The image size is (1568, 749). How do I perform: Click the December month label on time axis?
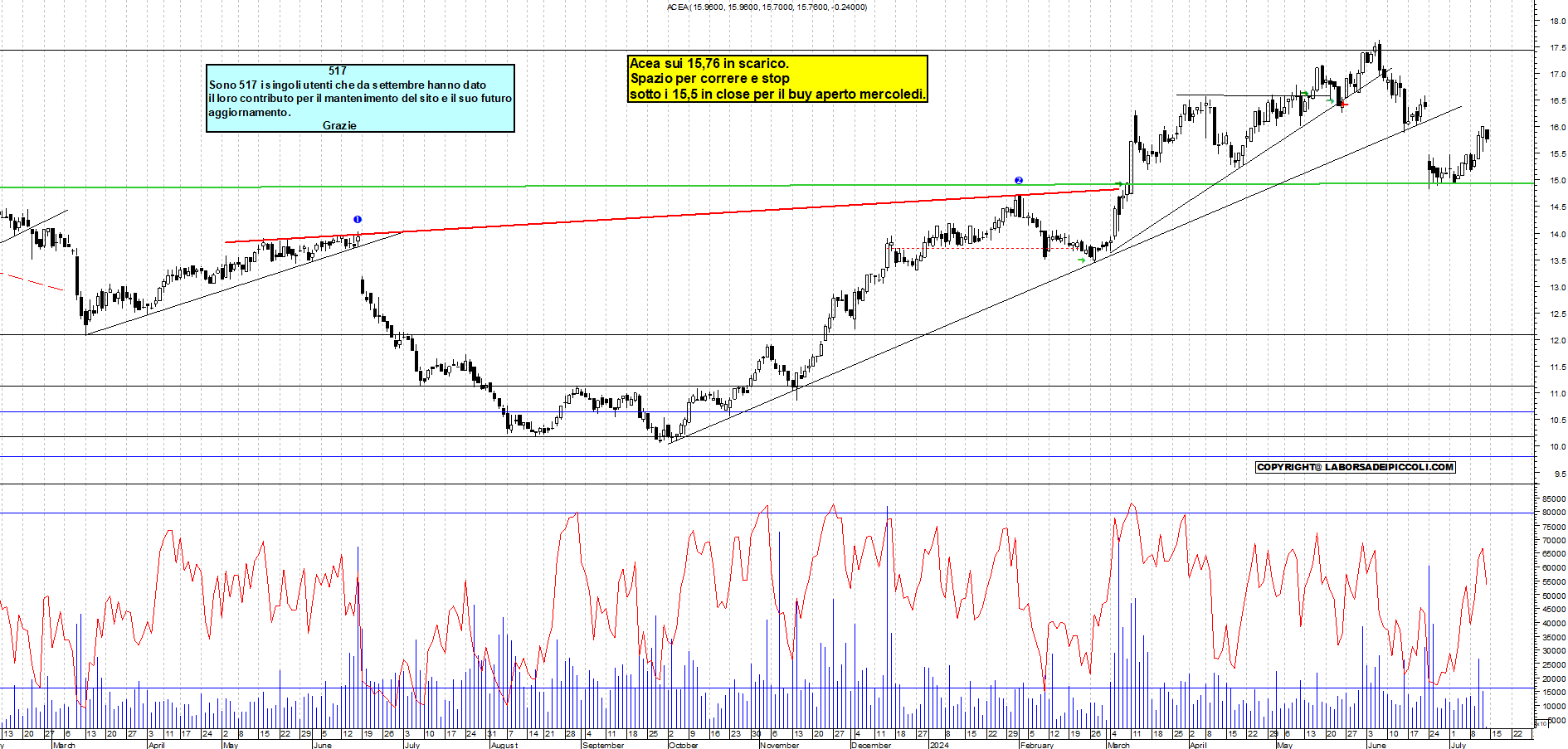point(871,745)
